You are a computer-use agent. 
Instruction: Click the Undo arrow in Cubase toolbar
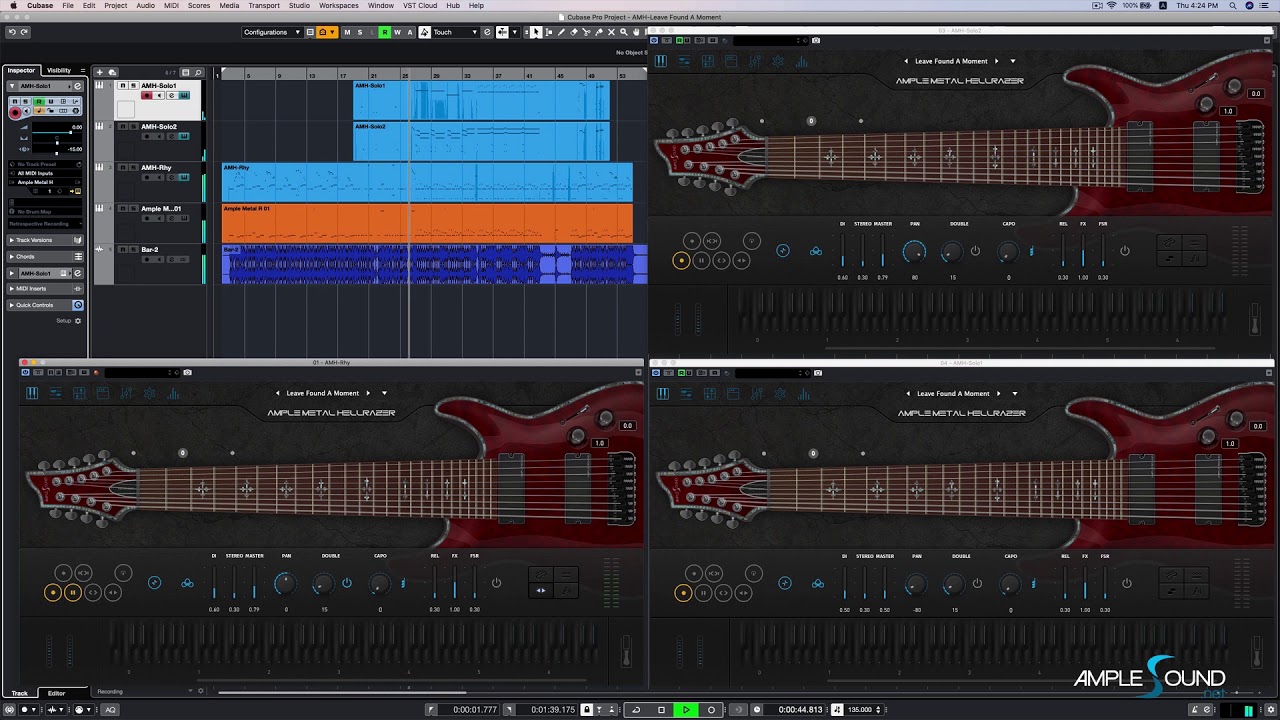point(11,32)
